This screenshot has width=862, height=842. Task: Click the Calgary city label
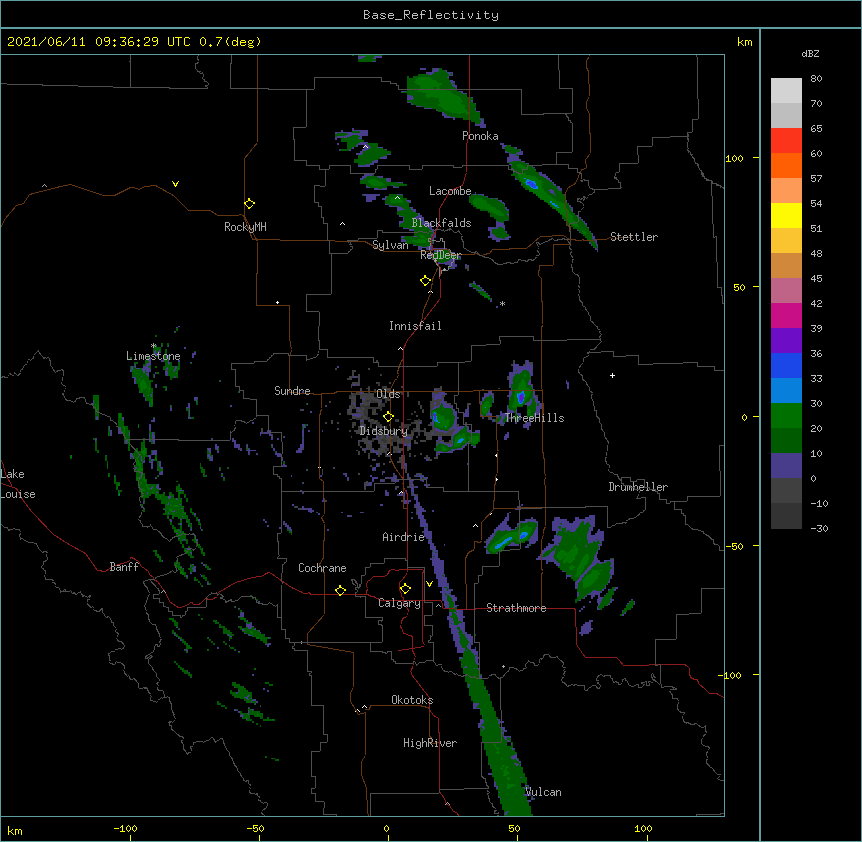[x=400, y=603]
